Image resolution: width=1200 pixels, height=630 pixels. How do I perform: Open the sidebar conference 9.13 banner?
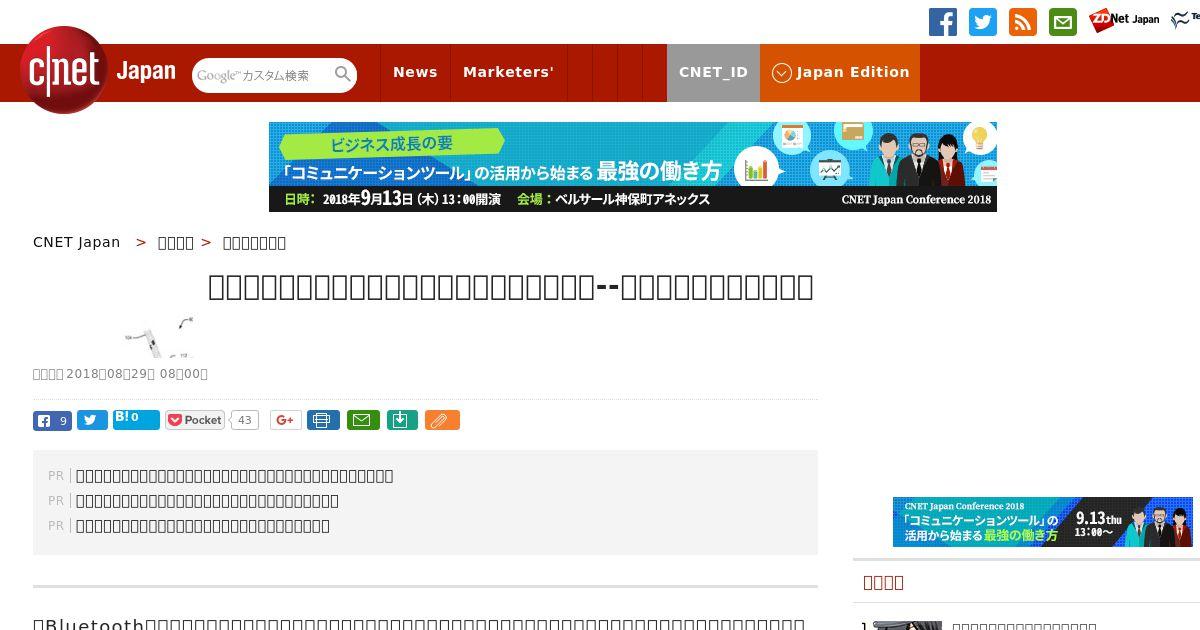[x=1043, y=522]
